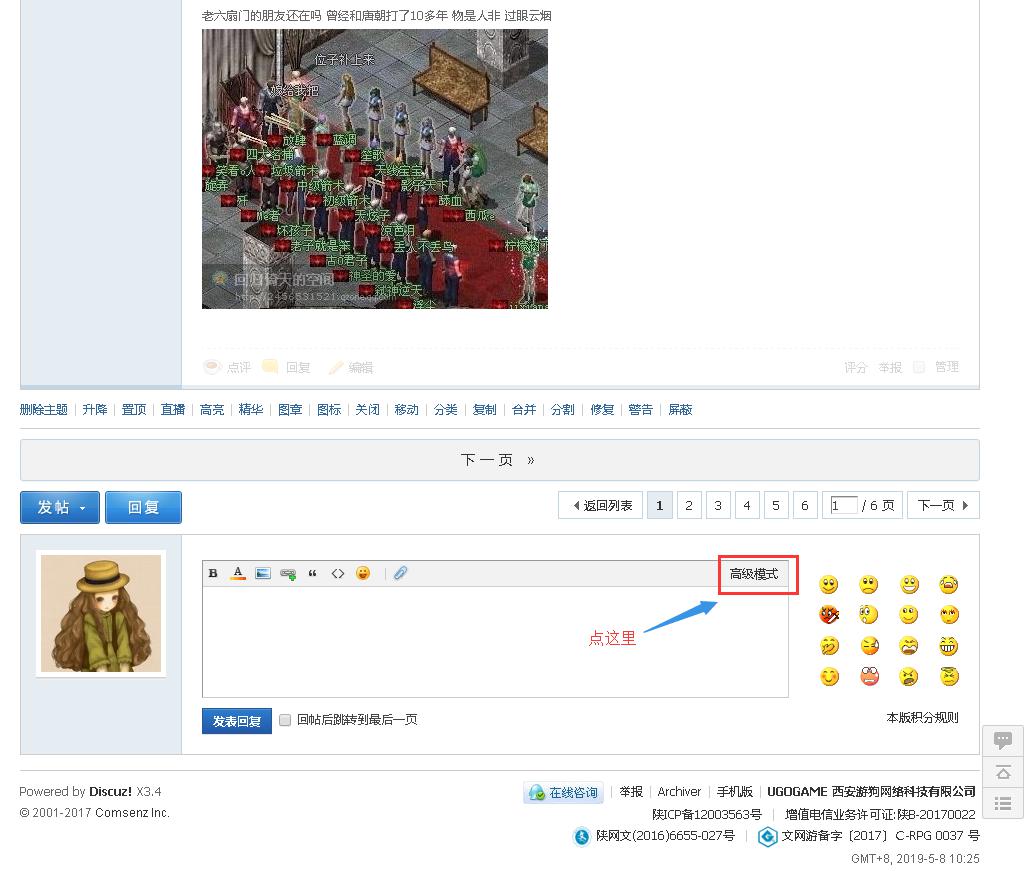Screen dimensions: 1032x871
Task: Click 陕网文 license badge icon in footer
Action: pyautogui.click(x=582, y=836)
